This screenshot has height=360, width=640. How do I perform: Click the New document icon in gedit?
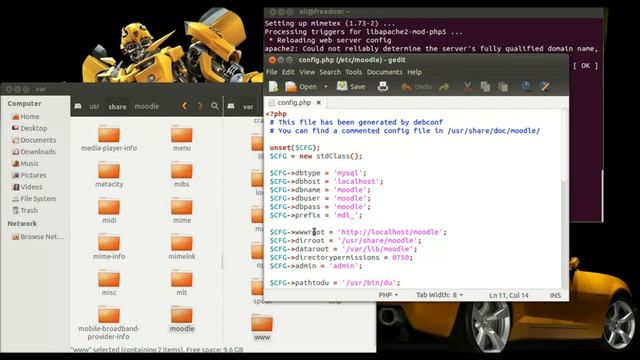tap(274, 87)
